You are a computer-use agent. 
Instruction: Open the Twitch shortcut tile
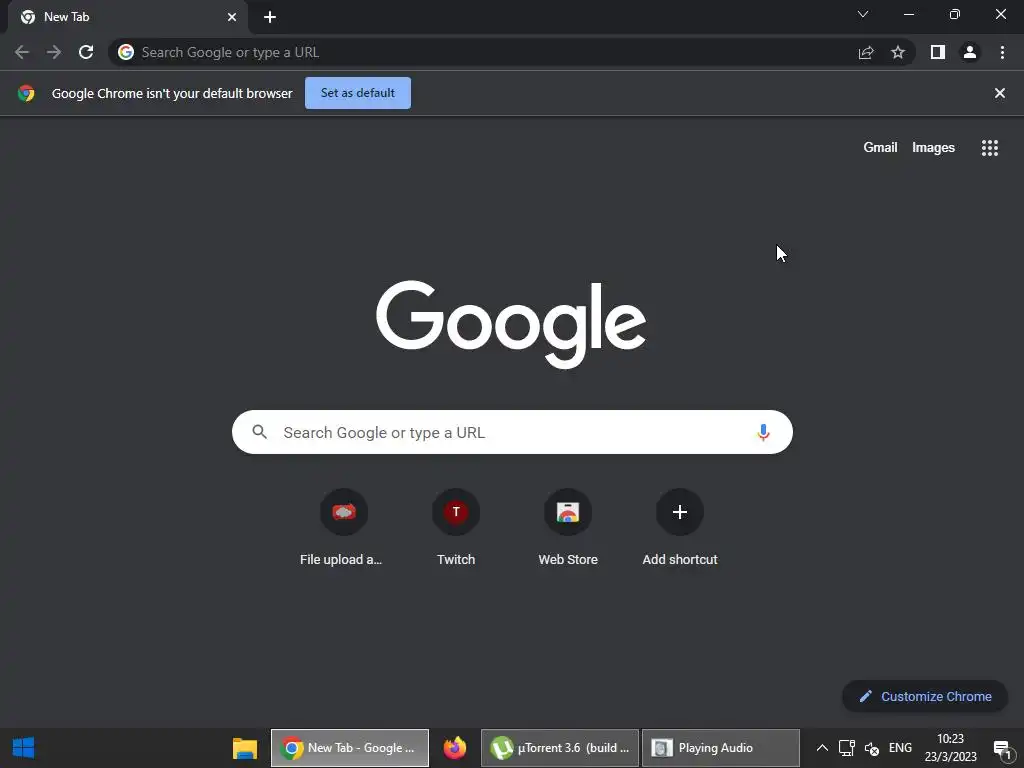(456, 512)
